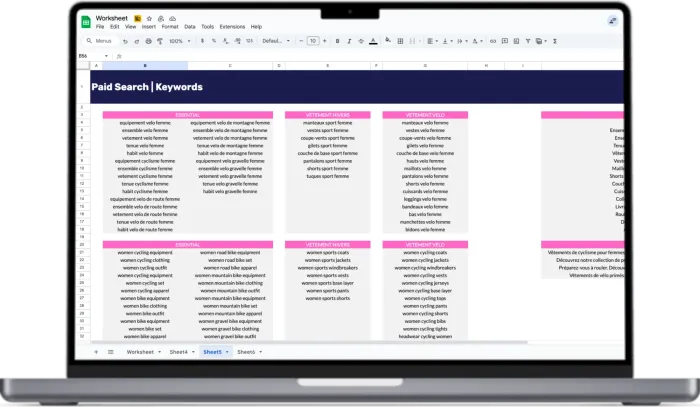Select cell 'women gravel bike clothing'
700x407 pixels.
coord(230,329)
